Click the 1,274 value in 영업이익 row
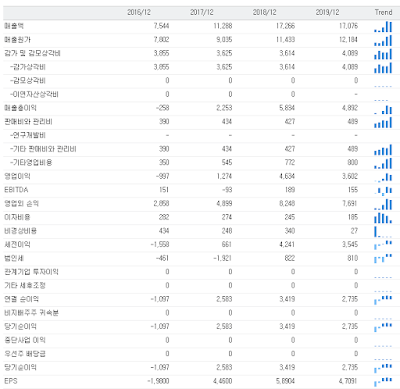This screenshot has width=400, height=389. pyautogui.click(x=224, y=176)
